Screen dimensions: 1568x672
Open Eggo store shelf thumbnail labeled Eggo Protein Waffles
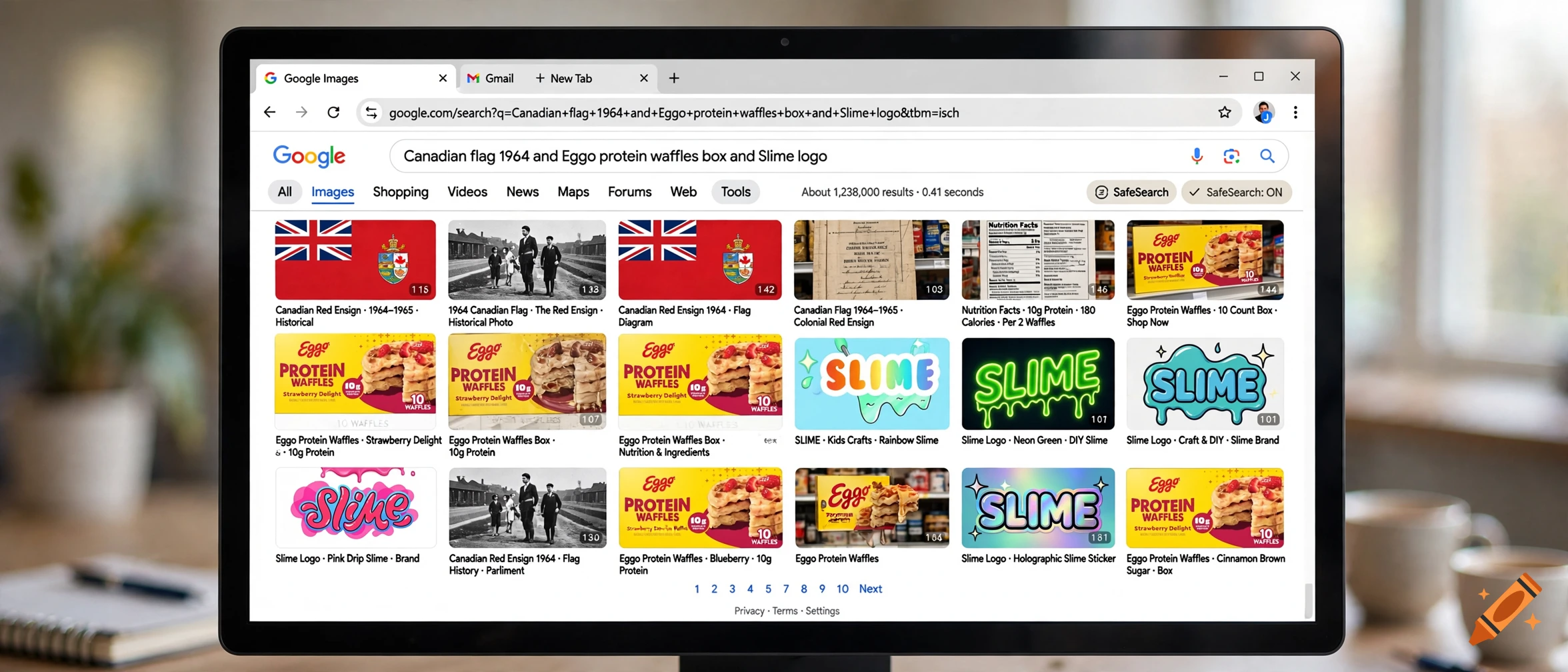[871, 507]
